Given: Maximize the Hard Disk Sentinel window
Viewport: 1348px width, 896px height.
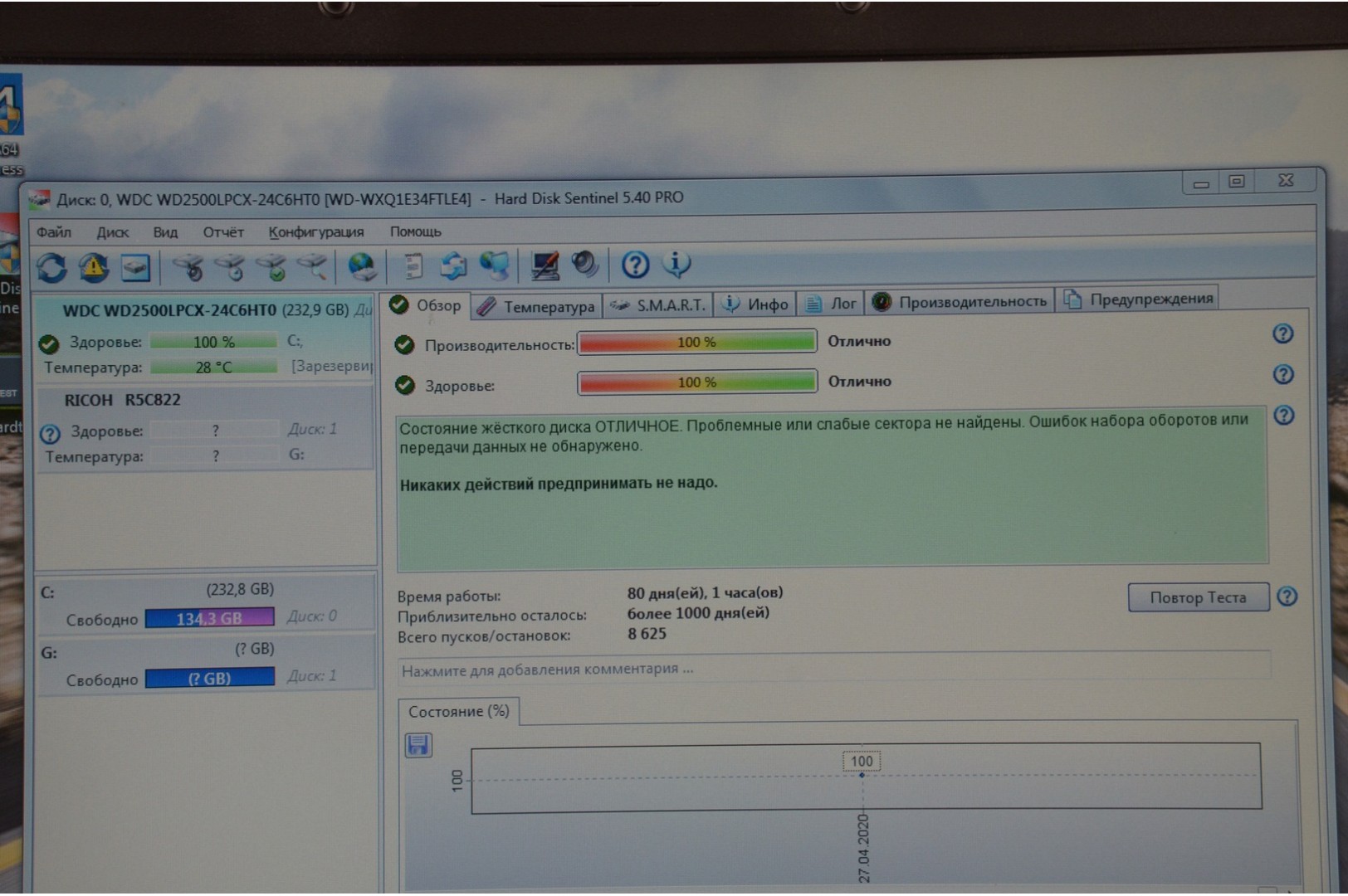Looking at the screenshot, I should pos(1237,181).
